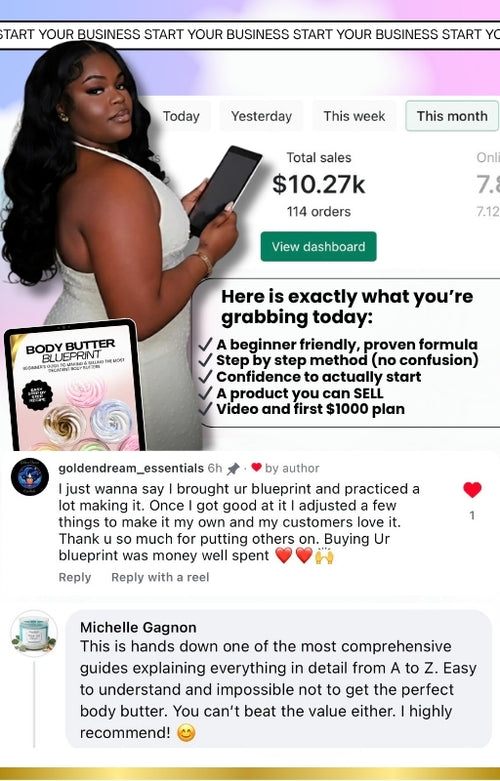
Task: Select the This week tab
Action: click(354, 116)
